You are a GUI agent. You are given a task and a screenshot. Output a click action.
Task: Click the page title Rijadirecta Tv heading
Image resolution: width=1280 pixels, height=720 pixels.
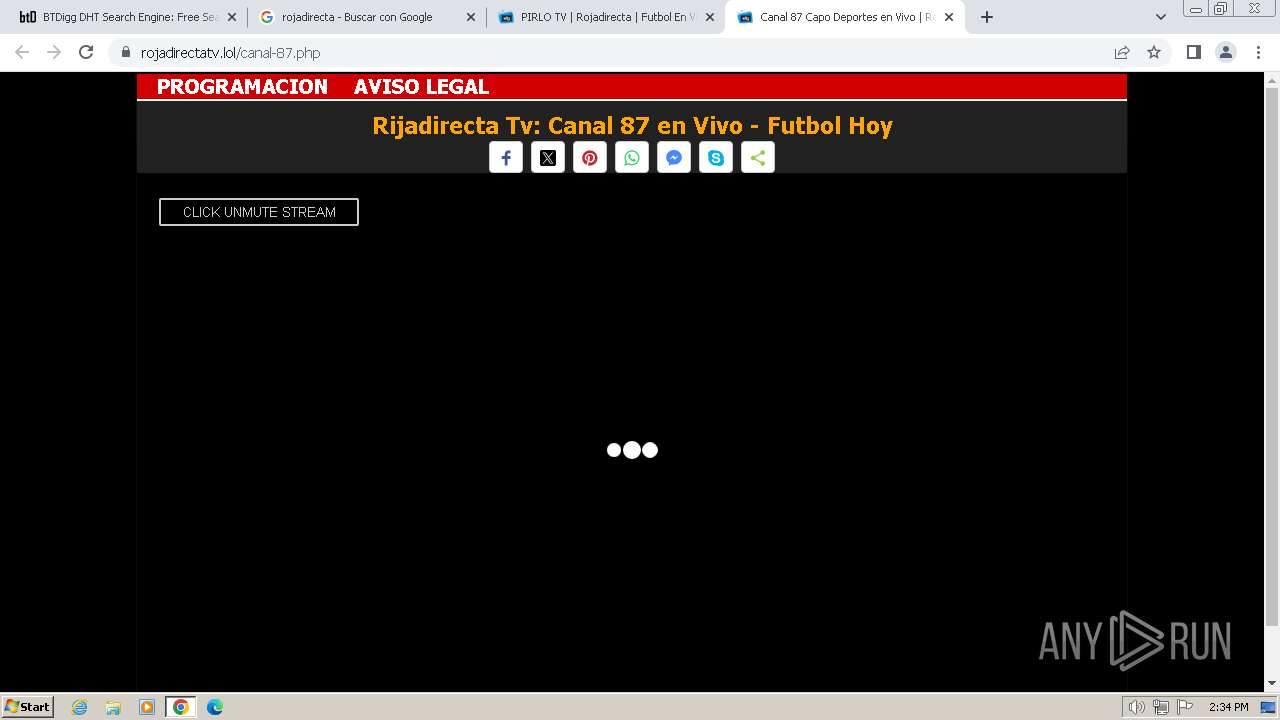click(x=632, y=125)
